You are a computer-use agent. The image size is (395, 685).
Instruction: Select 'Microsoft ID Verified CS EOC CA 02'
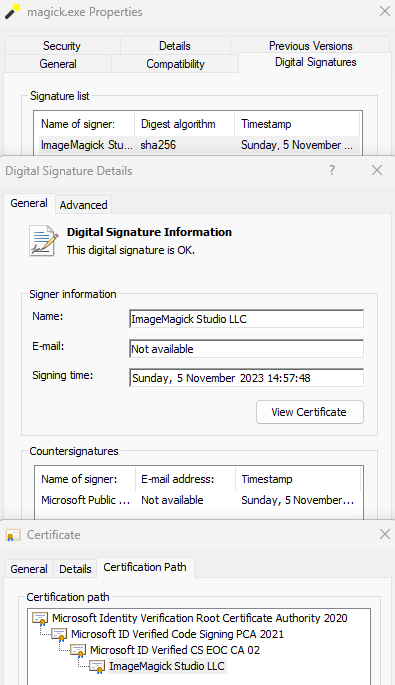point(175,650)
